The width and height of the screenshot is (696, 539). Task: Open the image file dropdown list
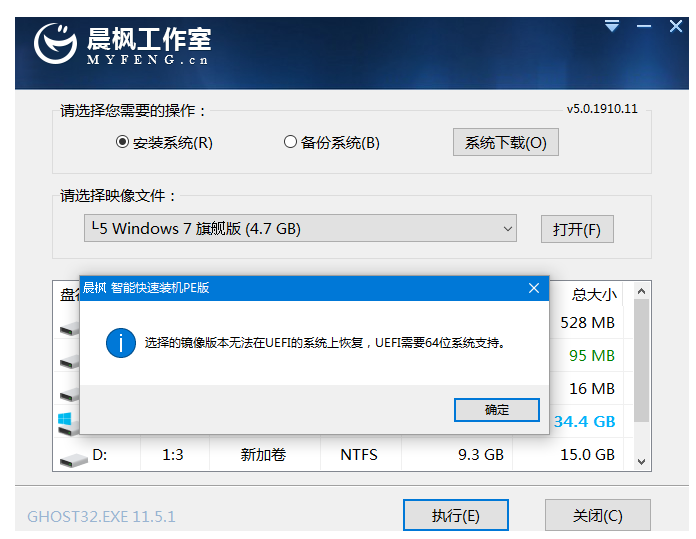(300, 228)
